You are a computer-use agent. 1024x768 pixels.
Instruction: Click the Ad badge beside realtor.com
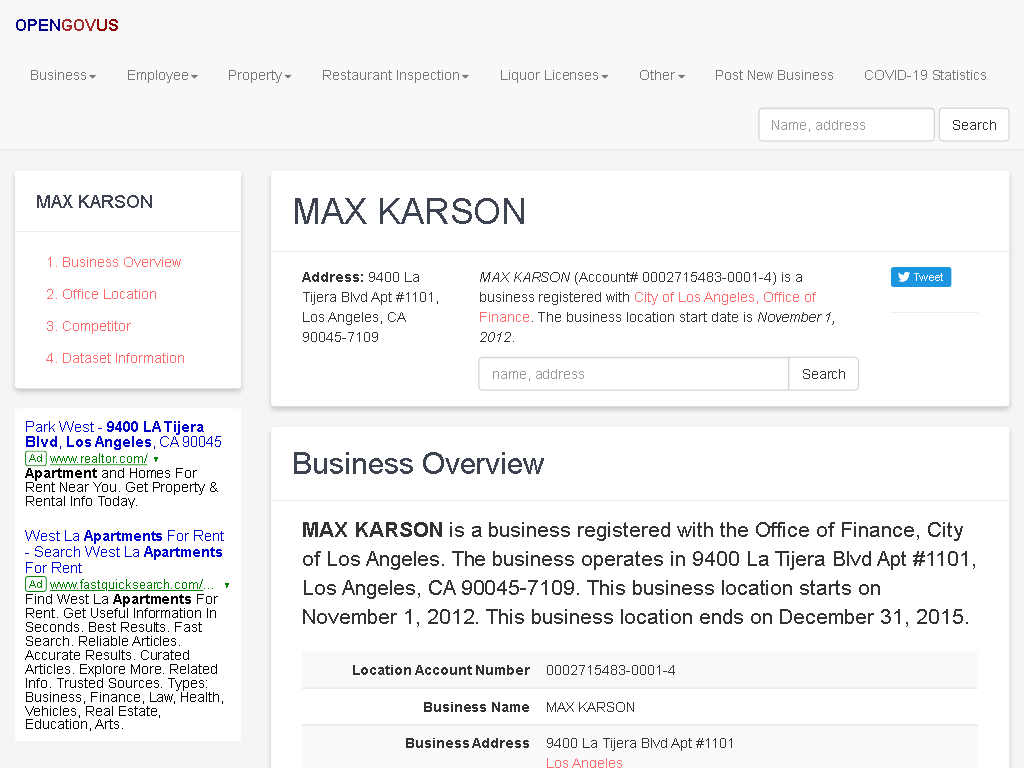pos(36,458)
